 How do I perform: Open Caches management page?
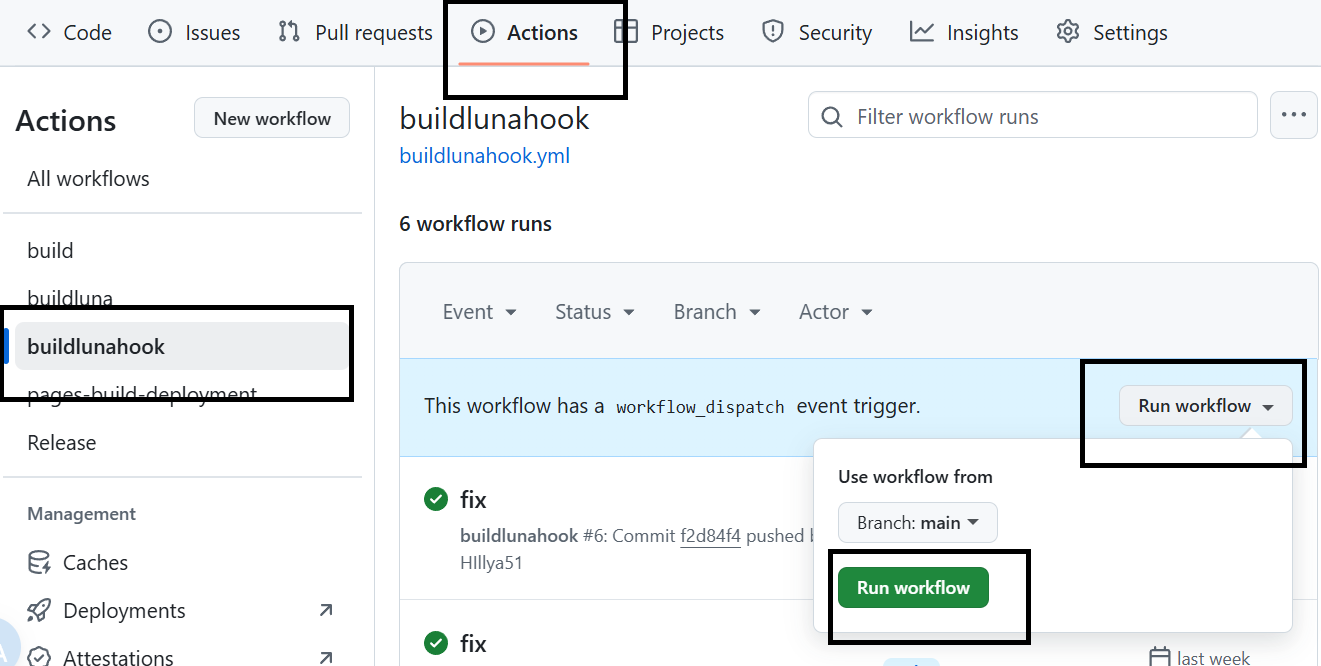tap(95, 563)
